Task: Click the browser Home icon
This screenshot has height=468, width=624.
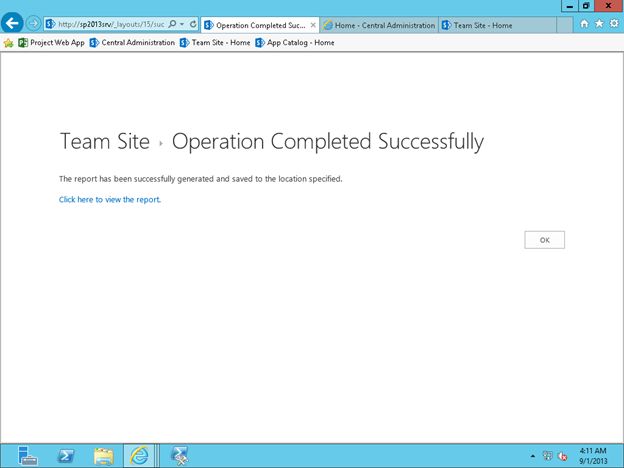Action: [x=584, y=24]
